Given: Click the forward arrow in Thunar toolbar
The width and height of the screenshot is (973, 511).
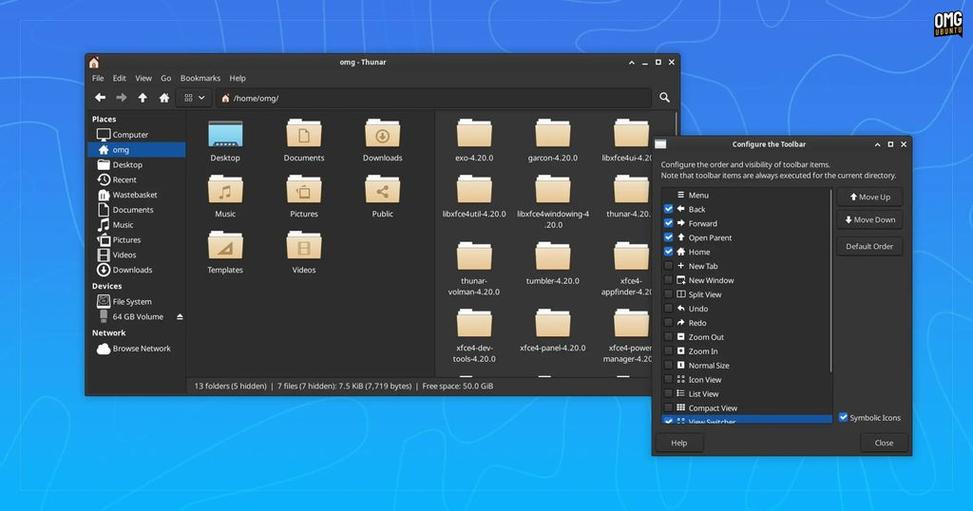Looking at the screenshot, I should [x=122, y=97].
